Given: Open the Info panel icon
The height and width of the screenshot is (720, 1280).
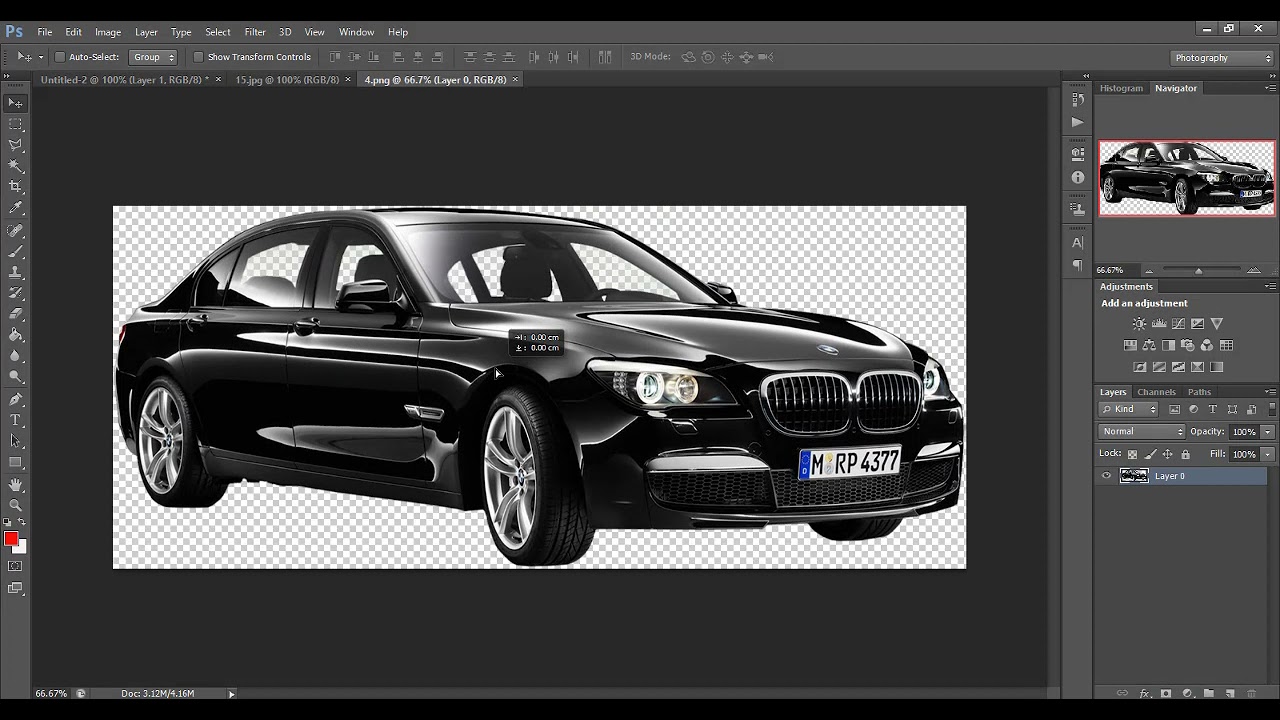Looking at the screenshot, I should pos(1077,177).
